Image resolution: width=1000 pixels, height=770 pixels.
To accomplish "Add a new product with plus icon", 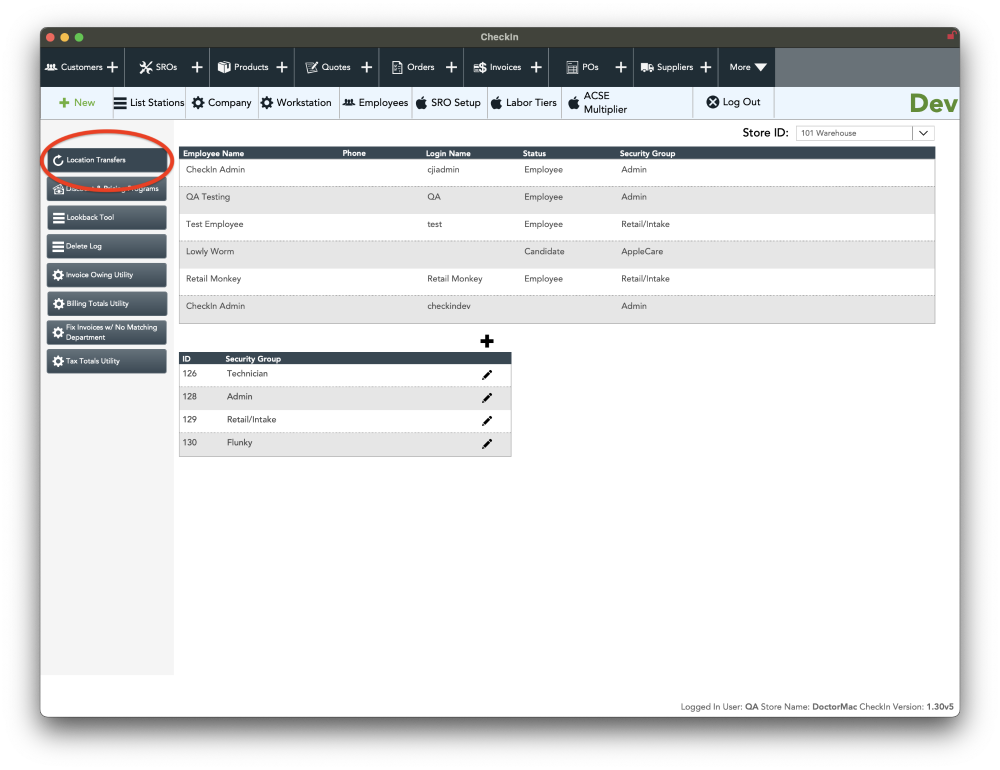I will [282, 67].
